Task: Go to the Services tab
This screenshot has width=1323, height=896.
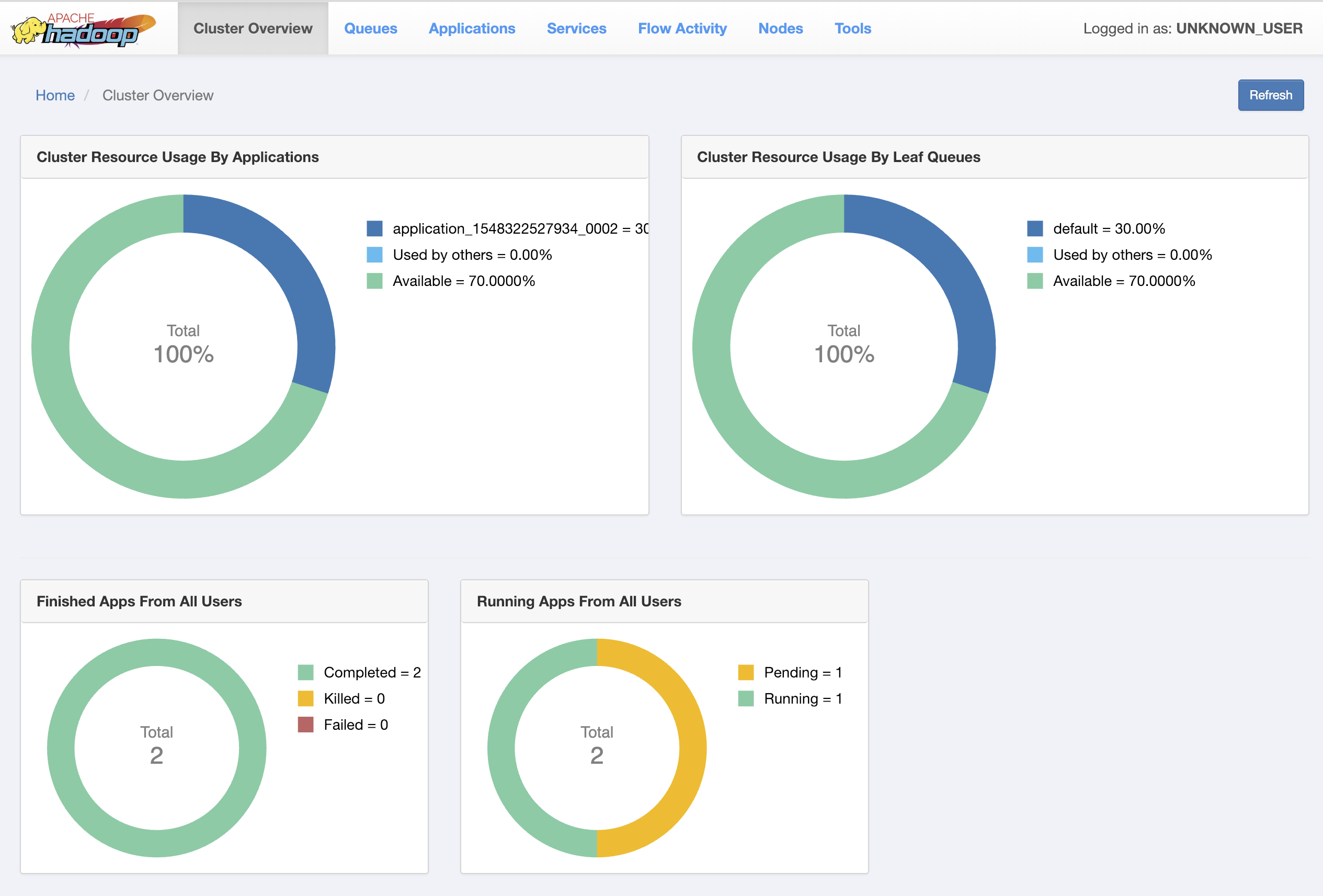Action: coord(576,28)
